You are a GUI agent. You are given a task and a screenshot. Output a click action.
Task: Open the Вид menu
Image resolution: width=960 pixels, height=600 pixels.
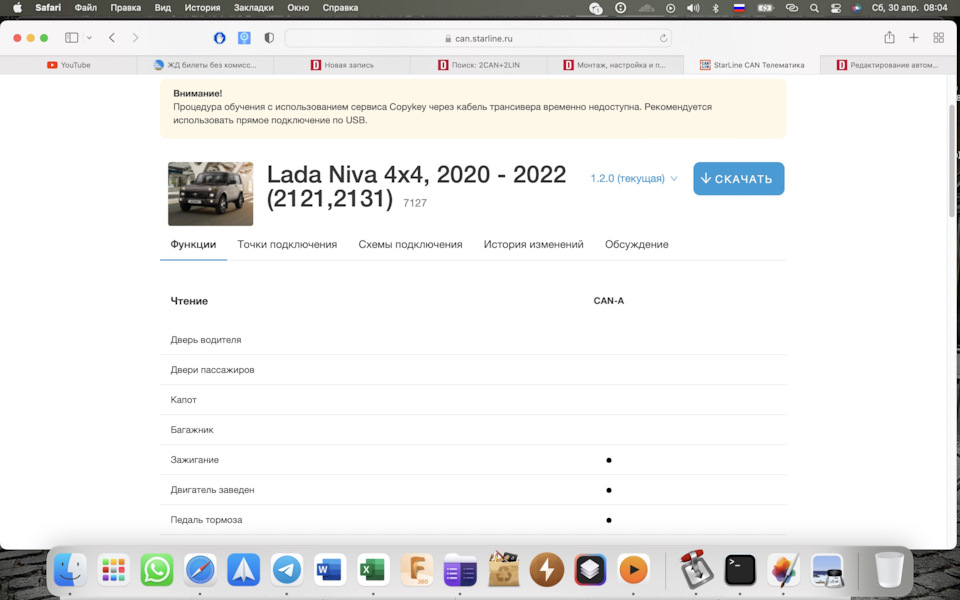[163, 8]
